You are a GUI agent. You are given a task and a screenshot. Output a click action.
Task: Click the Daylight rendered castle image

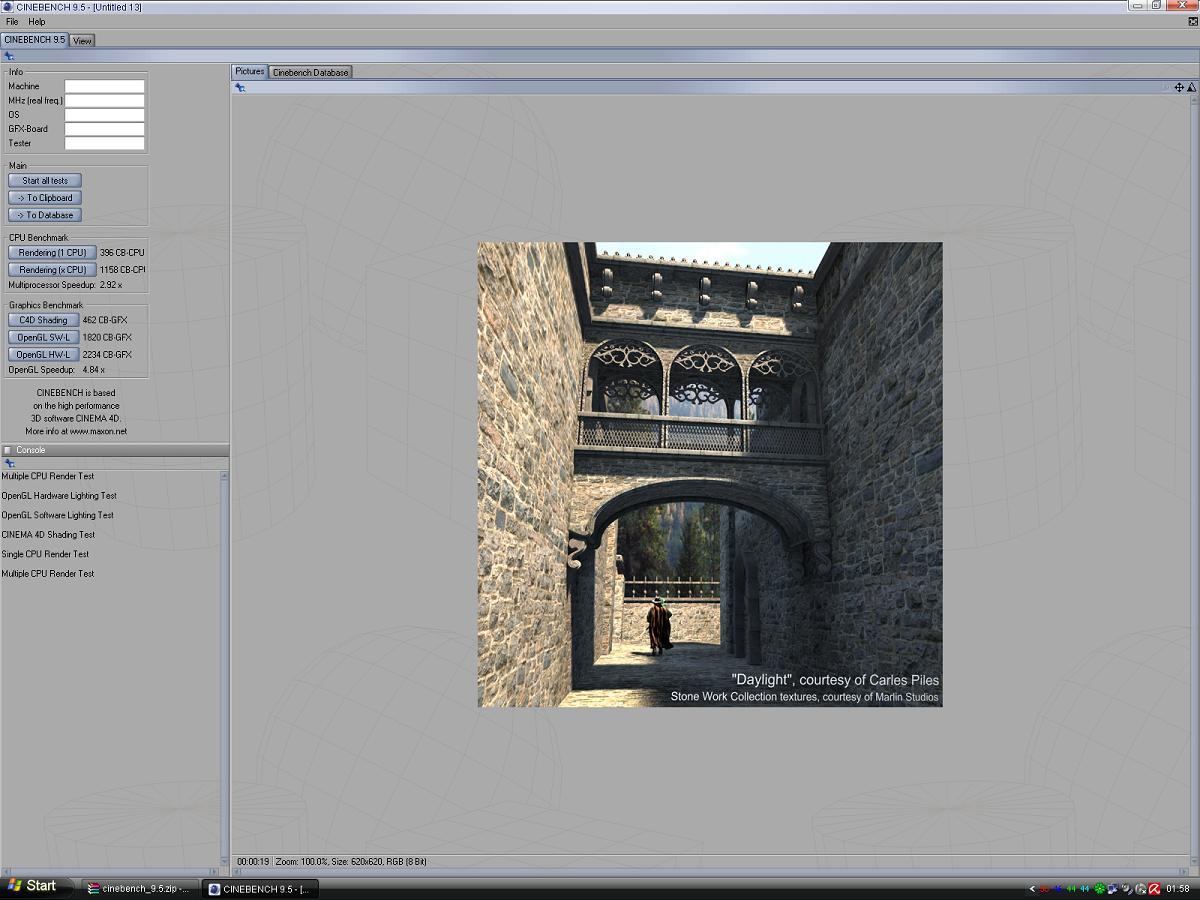tap(710, 474)
